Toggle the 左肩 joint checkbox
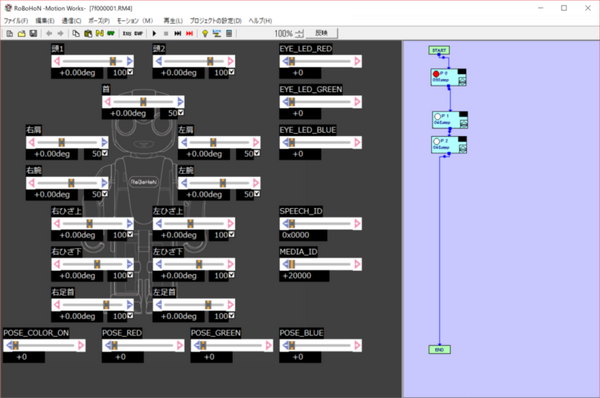 click(x=257, y=153)
